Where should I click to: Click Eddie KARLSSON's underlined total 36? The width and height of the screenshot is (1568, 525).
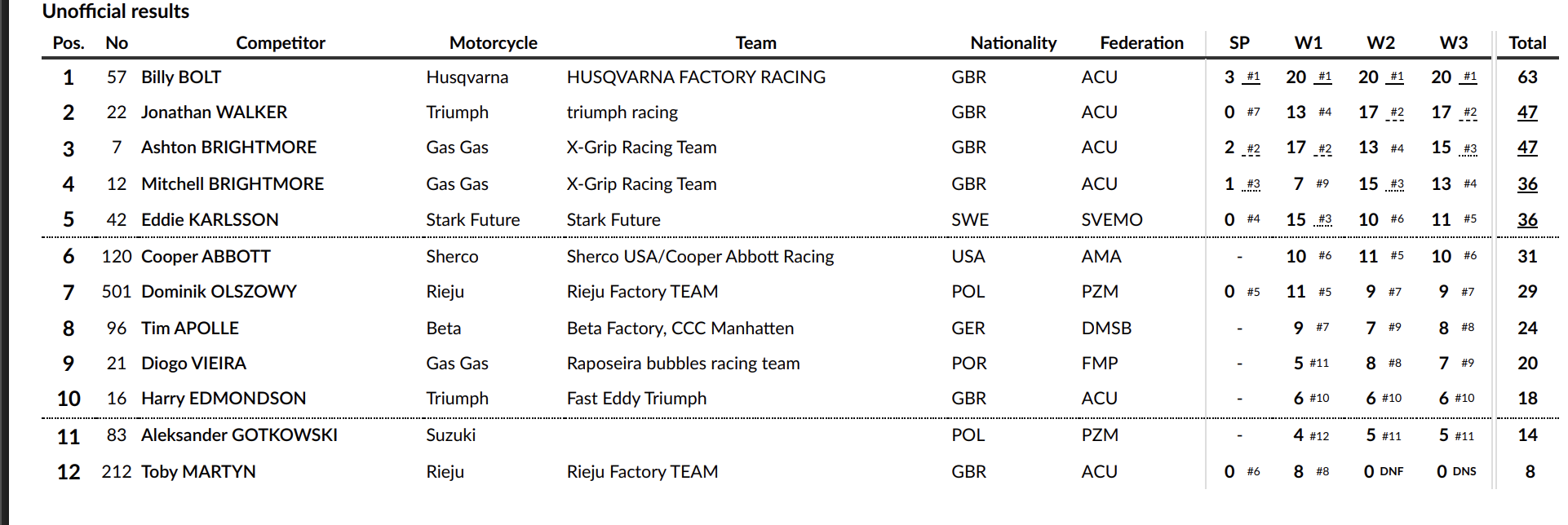tap(1527, 220)
